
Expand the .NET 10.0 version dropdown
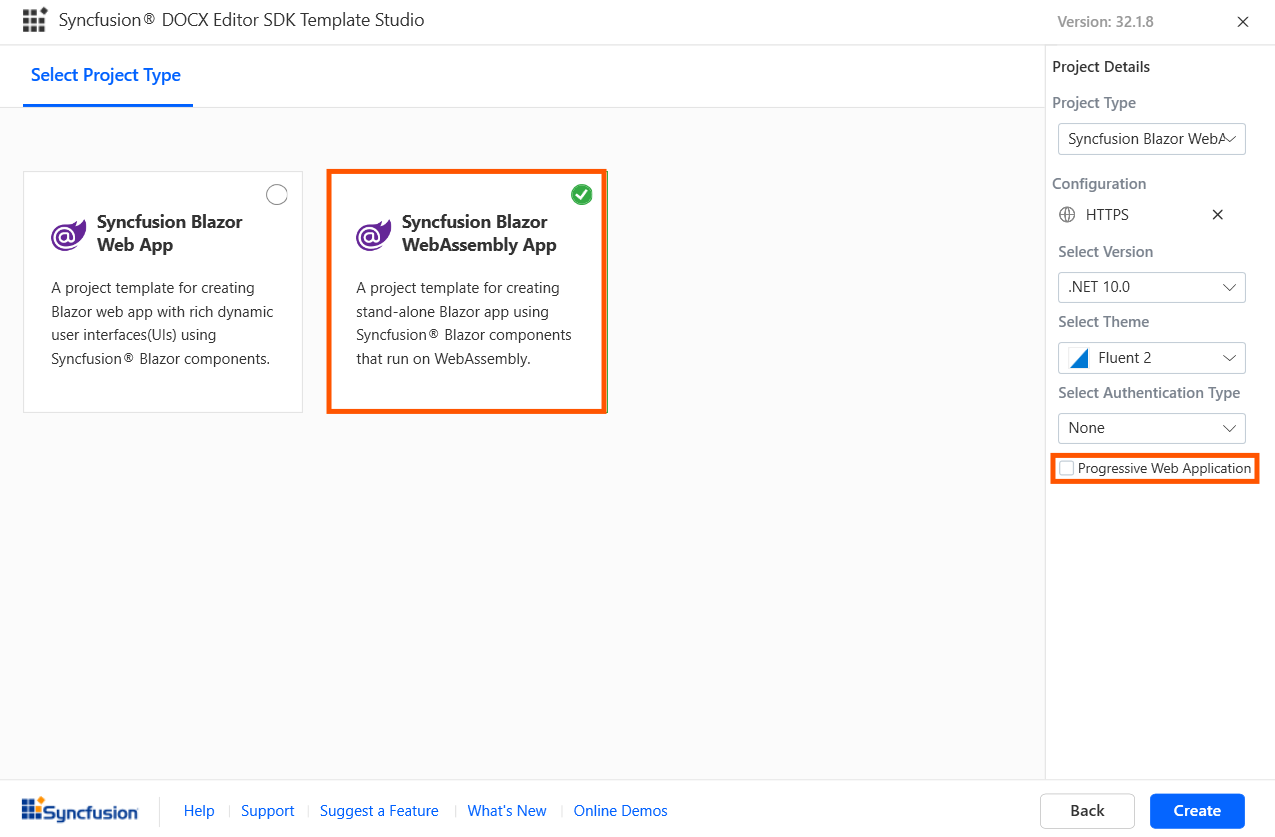coord(1151,287)
